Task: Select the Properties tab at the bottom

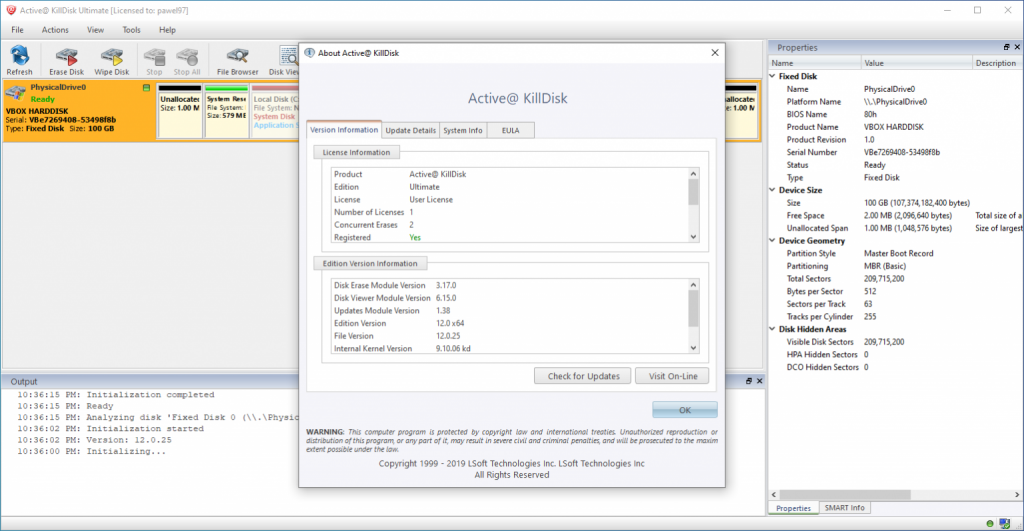Action: point(793,508)
